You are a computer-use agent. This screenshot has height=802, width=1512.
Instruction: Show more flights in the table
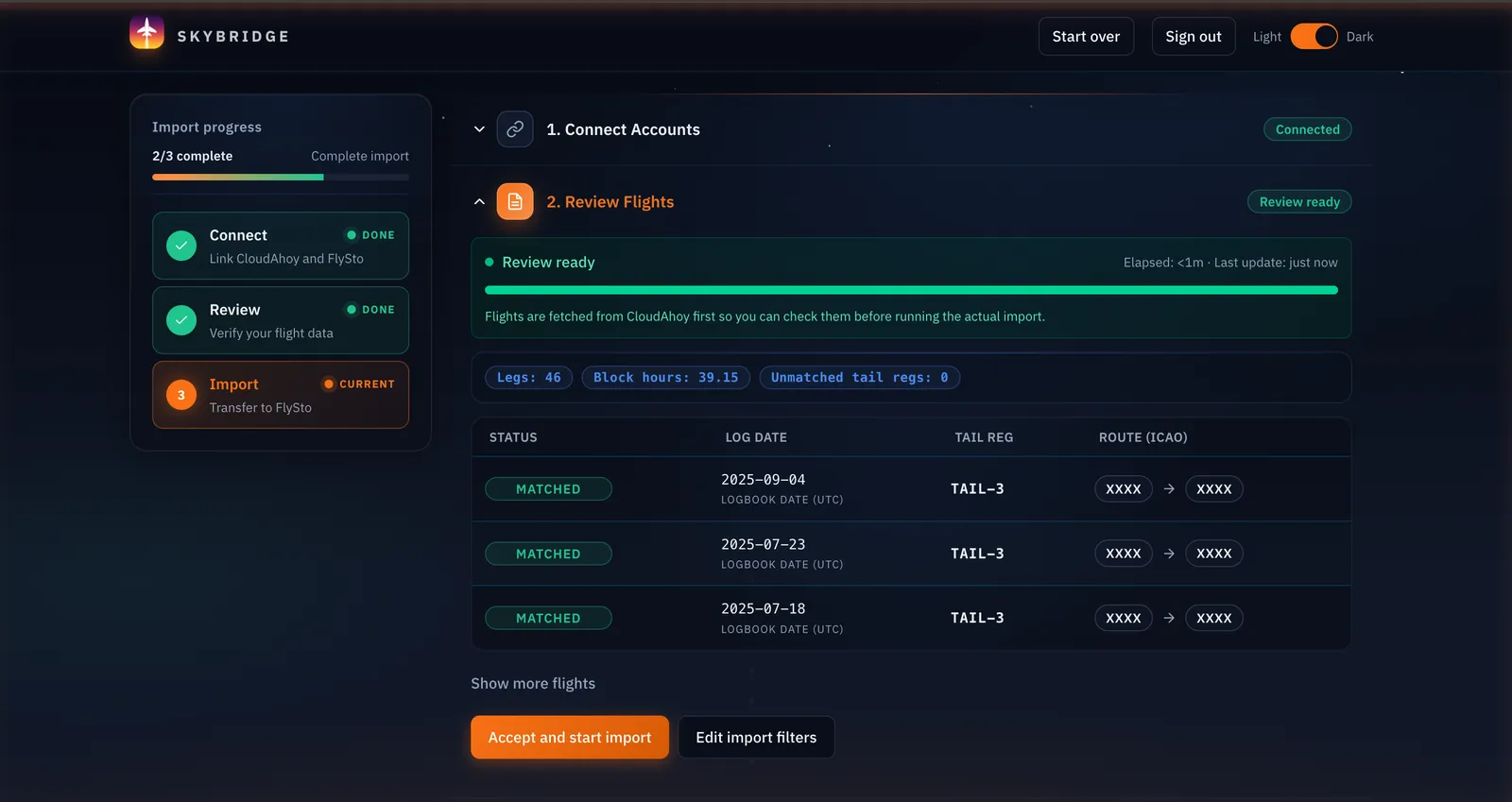[533, 683]
